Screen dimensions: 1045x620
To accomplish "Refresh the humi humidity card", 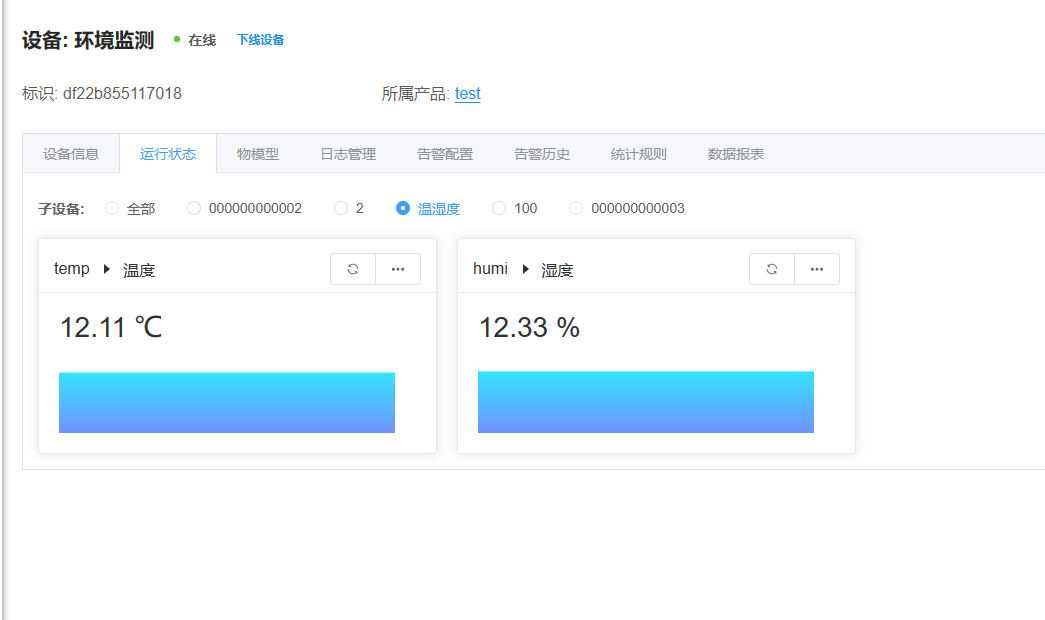I will click(x=772, y=269).
